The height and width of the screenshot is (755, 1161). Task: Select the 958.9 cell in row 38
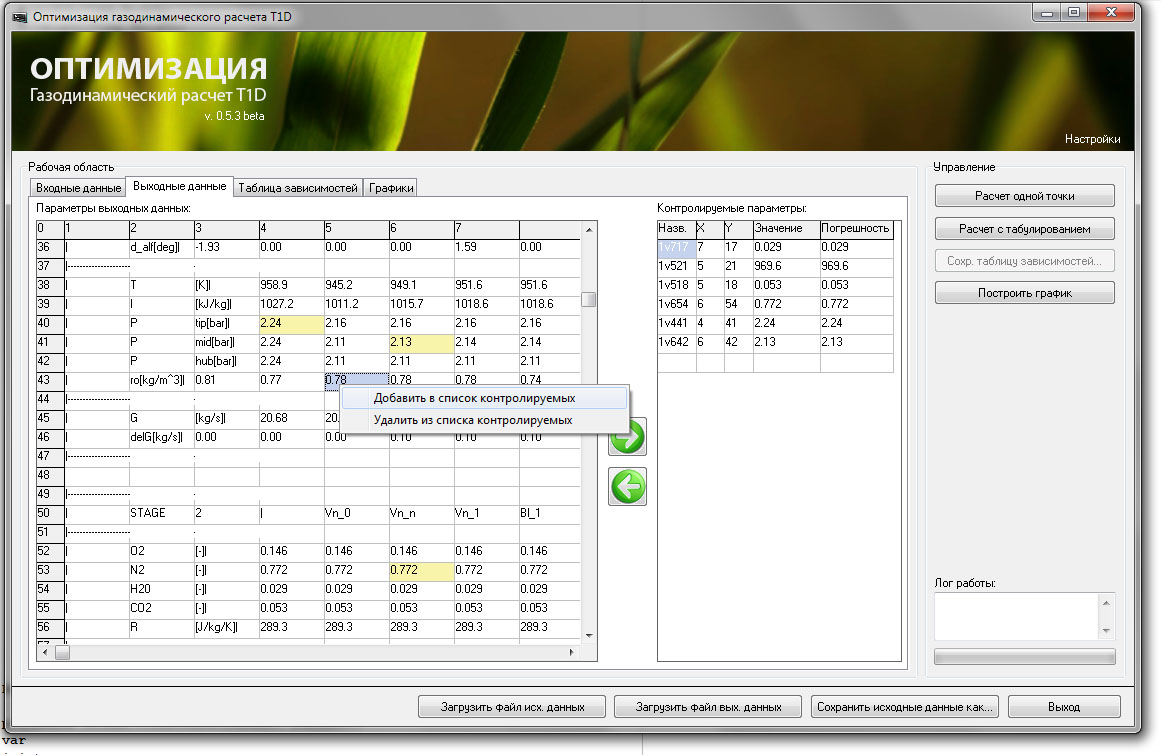click(x=291, y=285)
